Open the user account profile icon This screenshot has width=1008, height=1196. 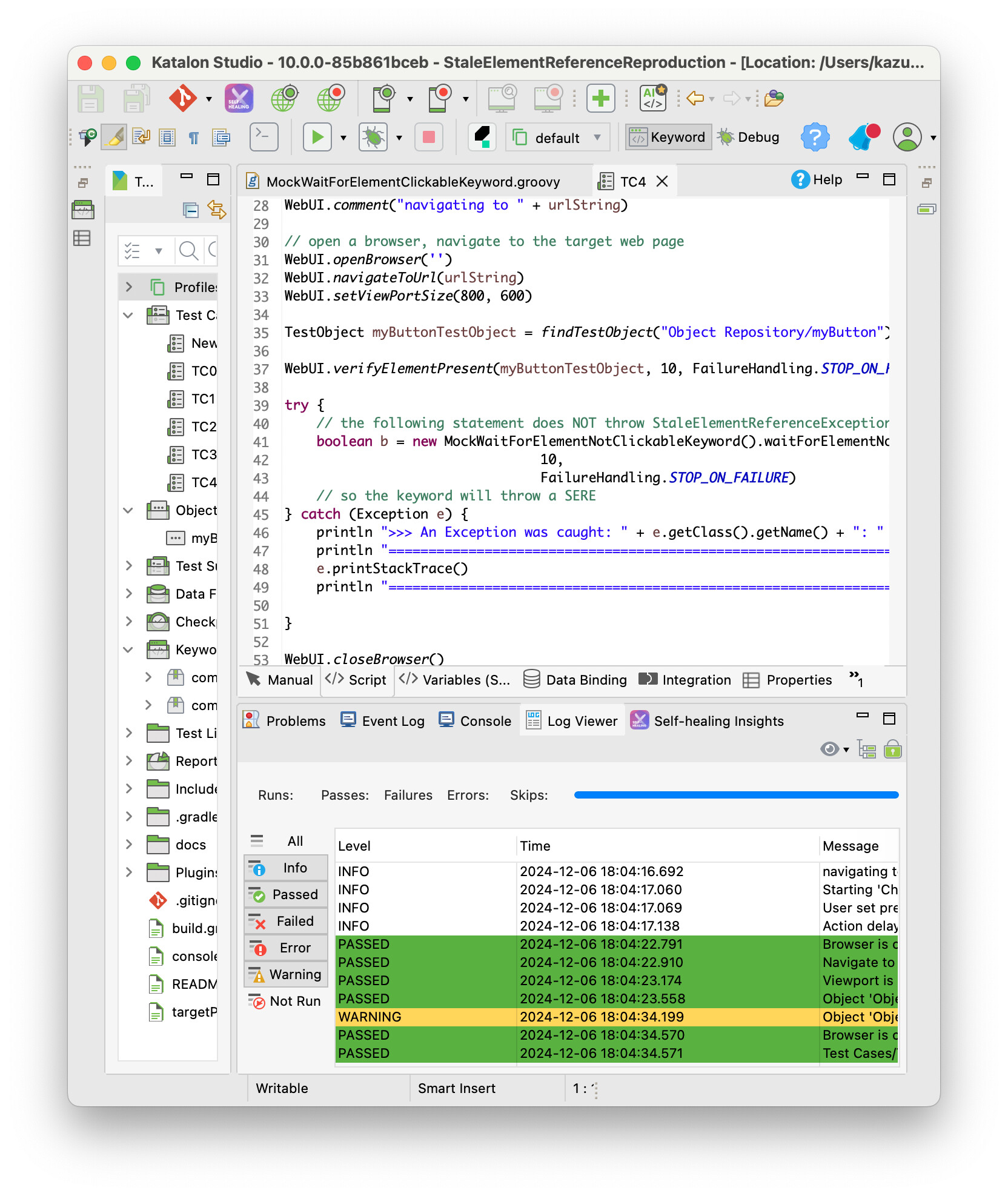tap(907, 138)
